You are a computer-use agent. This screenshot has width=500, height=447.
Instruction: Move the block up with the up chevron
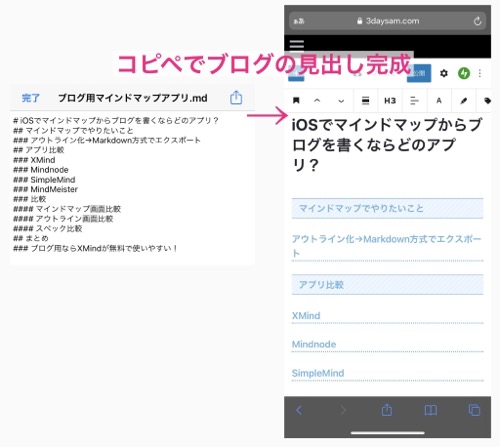point(317,100)
